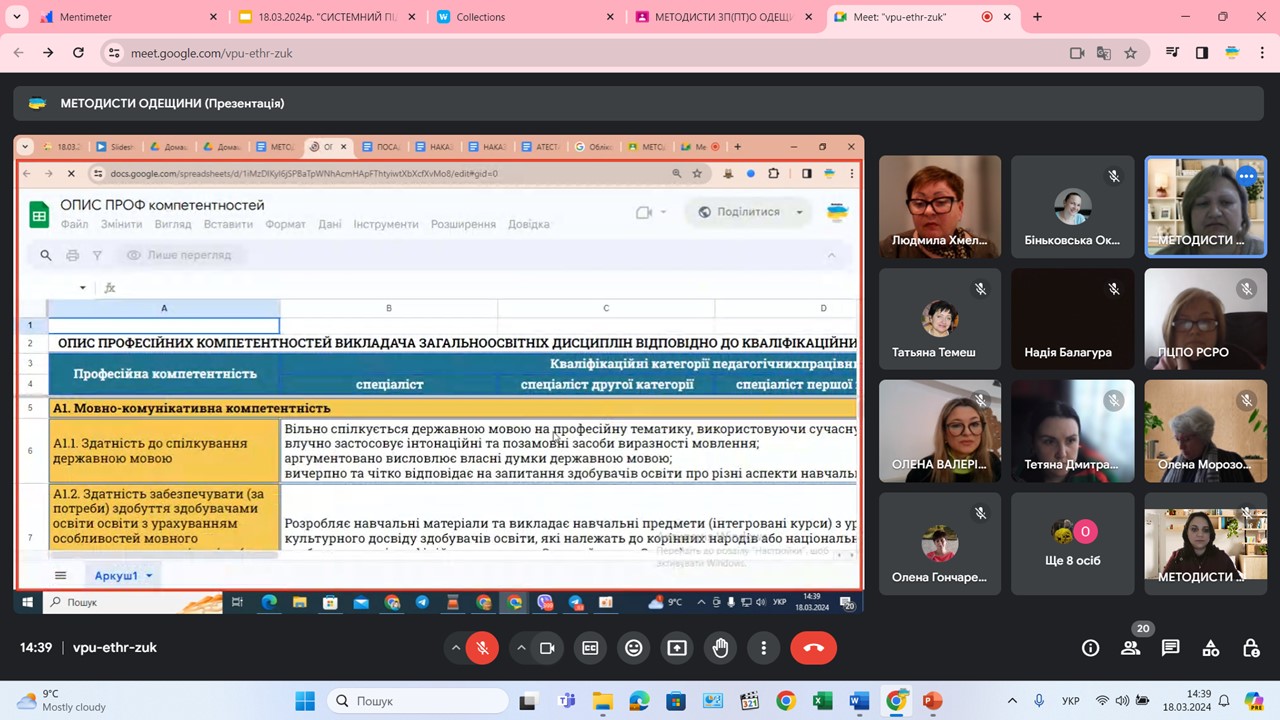Open the Meet three-dot more options
Image resolution: width=1280 pixels, height=720 pixels.
(x=763, y=648)
